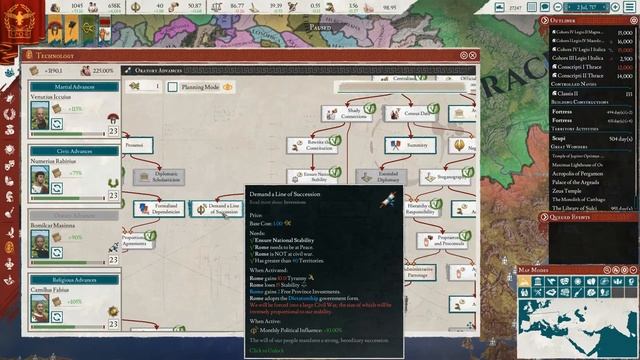Collapse the Outliner panel arrow
The height and width of the screenshot is (360, 640).
click(544, 20)
